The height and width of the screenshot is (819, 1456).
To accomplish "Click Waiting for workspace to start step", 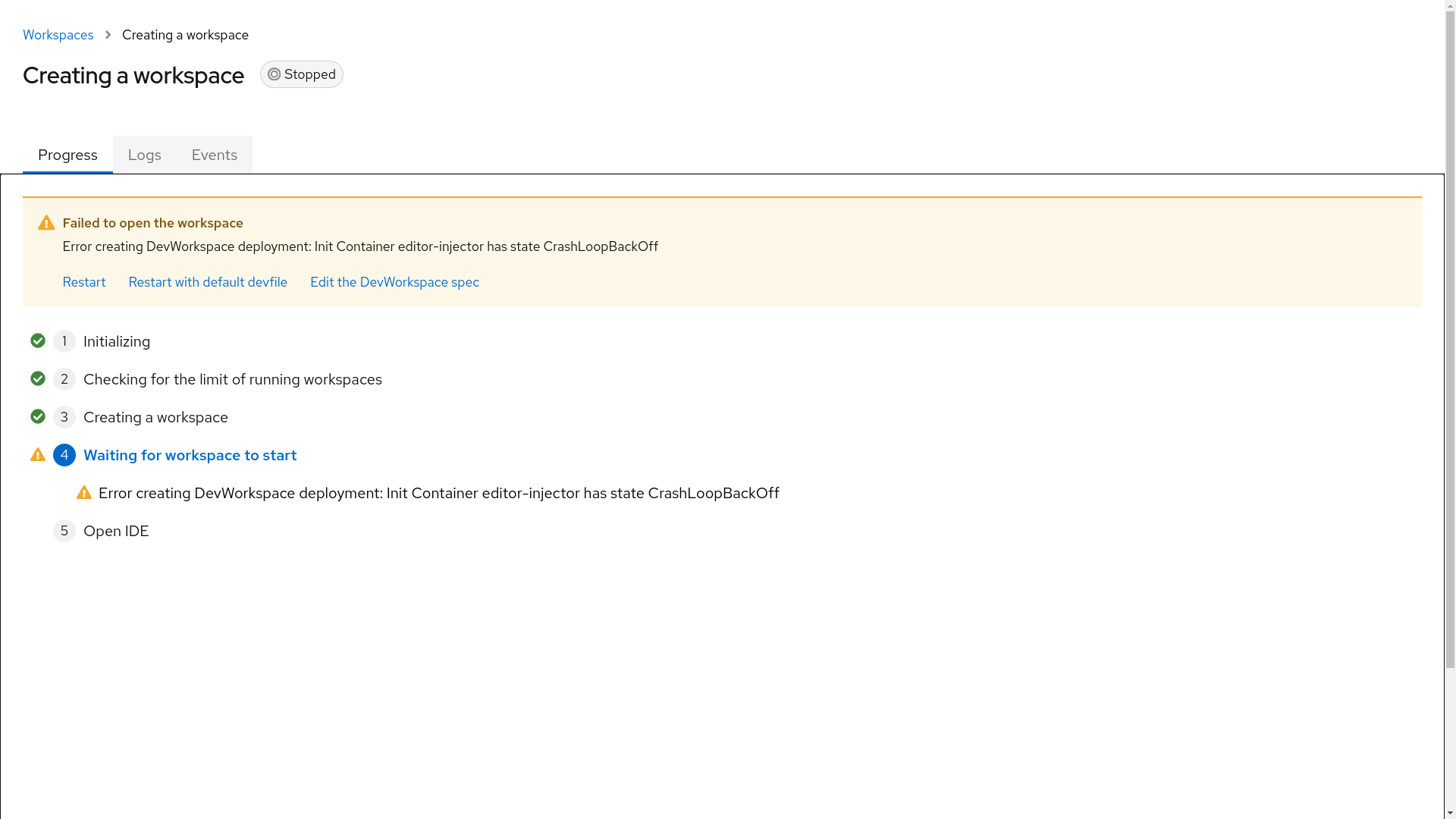I will click(190, 455).
